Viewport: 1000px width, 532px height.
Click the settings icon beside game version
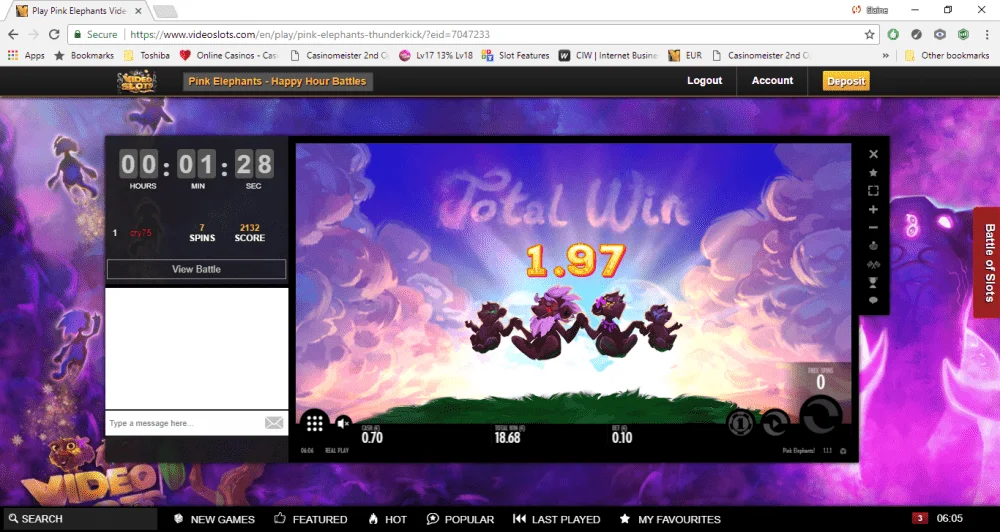843,451
